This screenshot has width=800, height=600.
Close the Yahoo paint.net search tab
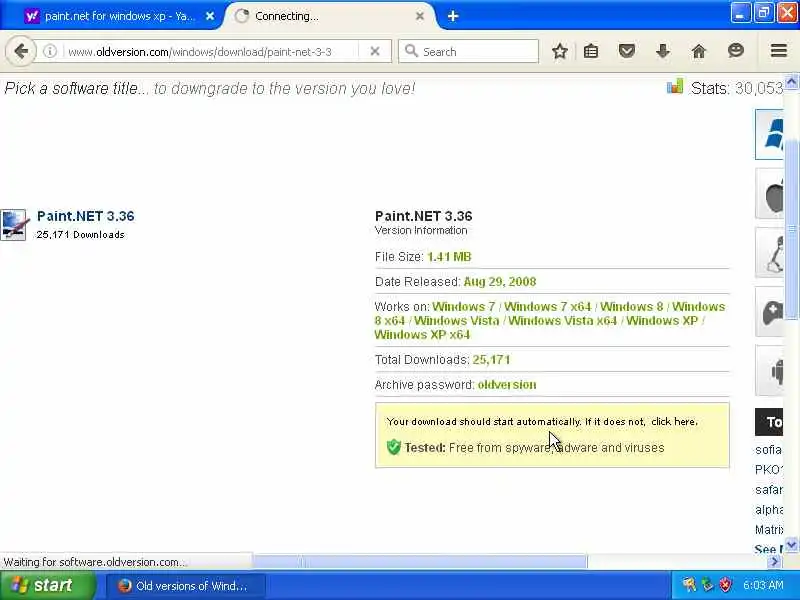210,16
